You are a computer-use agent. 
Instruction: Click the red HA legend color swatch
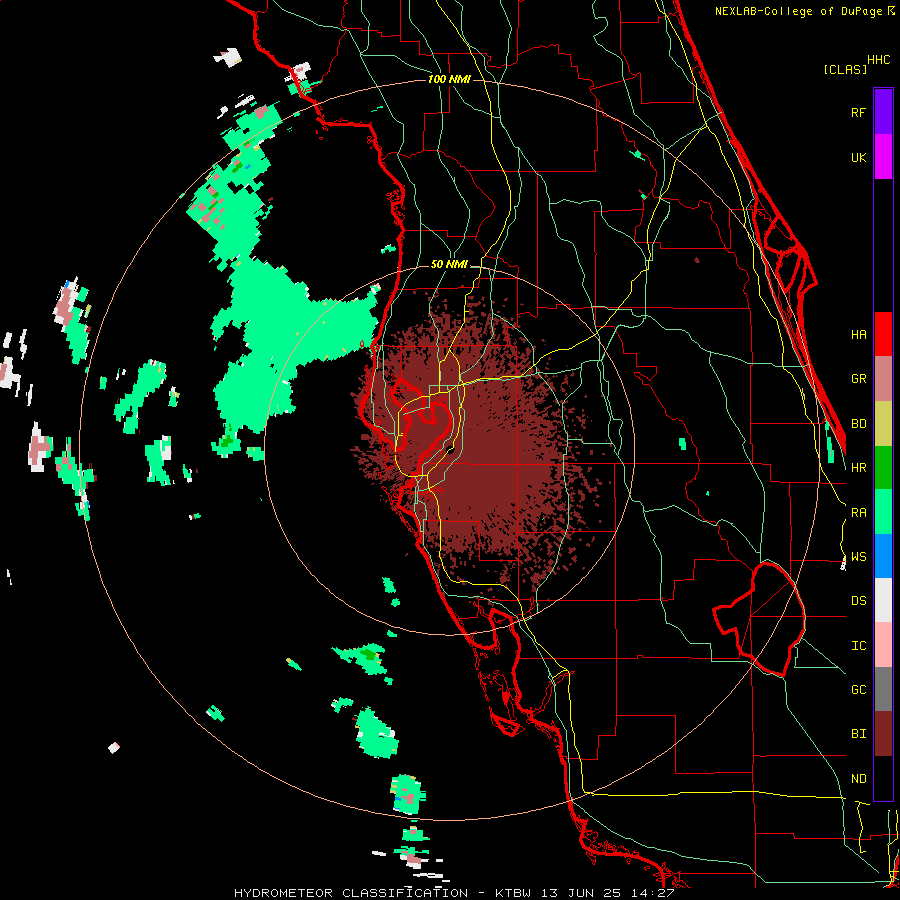pyautogui.click(x=883, y=334)
